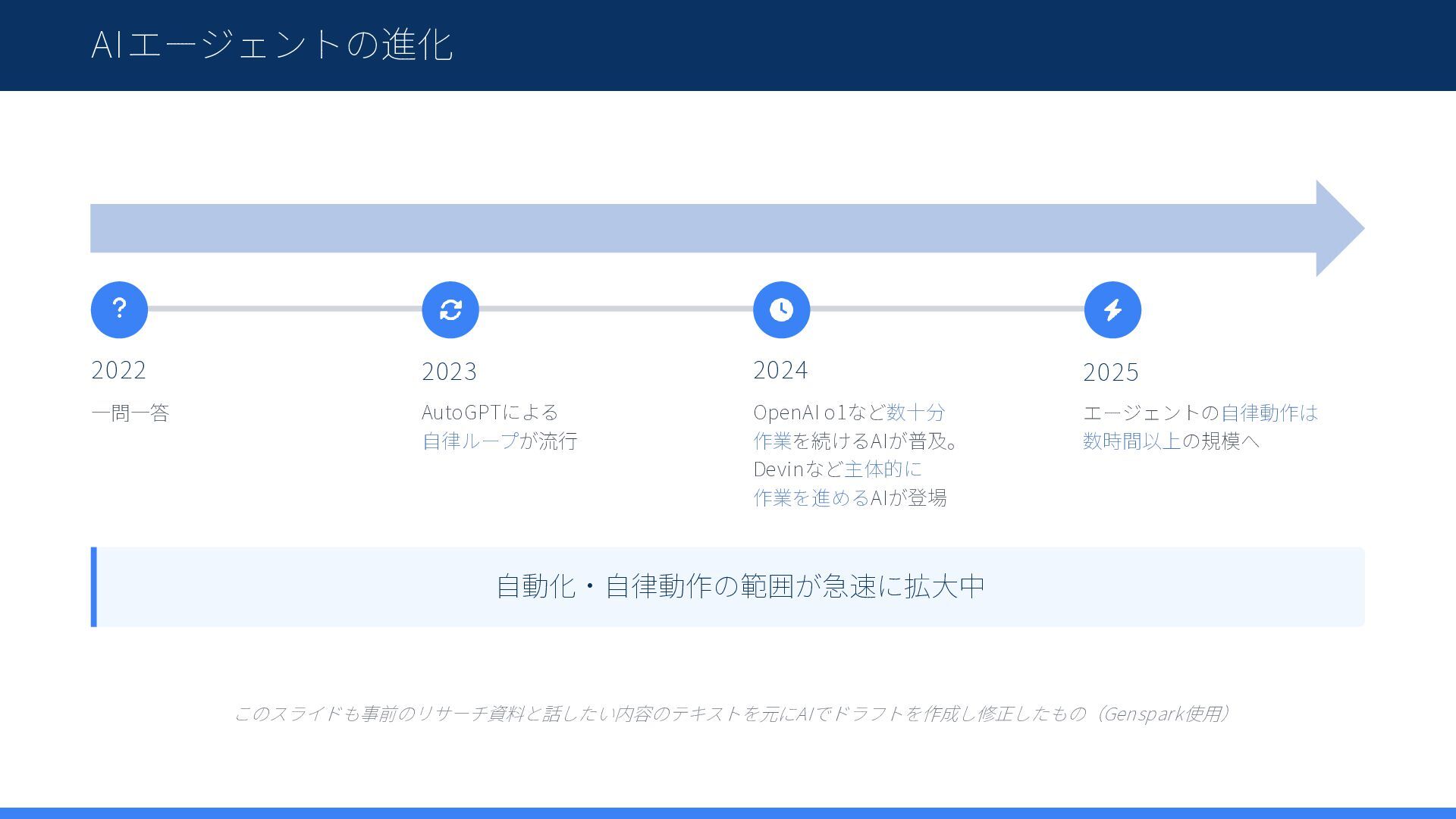Click the refresh loop icon above 2023
The width and height of the screenshot is (1456, 819).
(x=450, y=309)
